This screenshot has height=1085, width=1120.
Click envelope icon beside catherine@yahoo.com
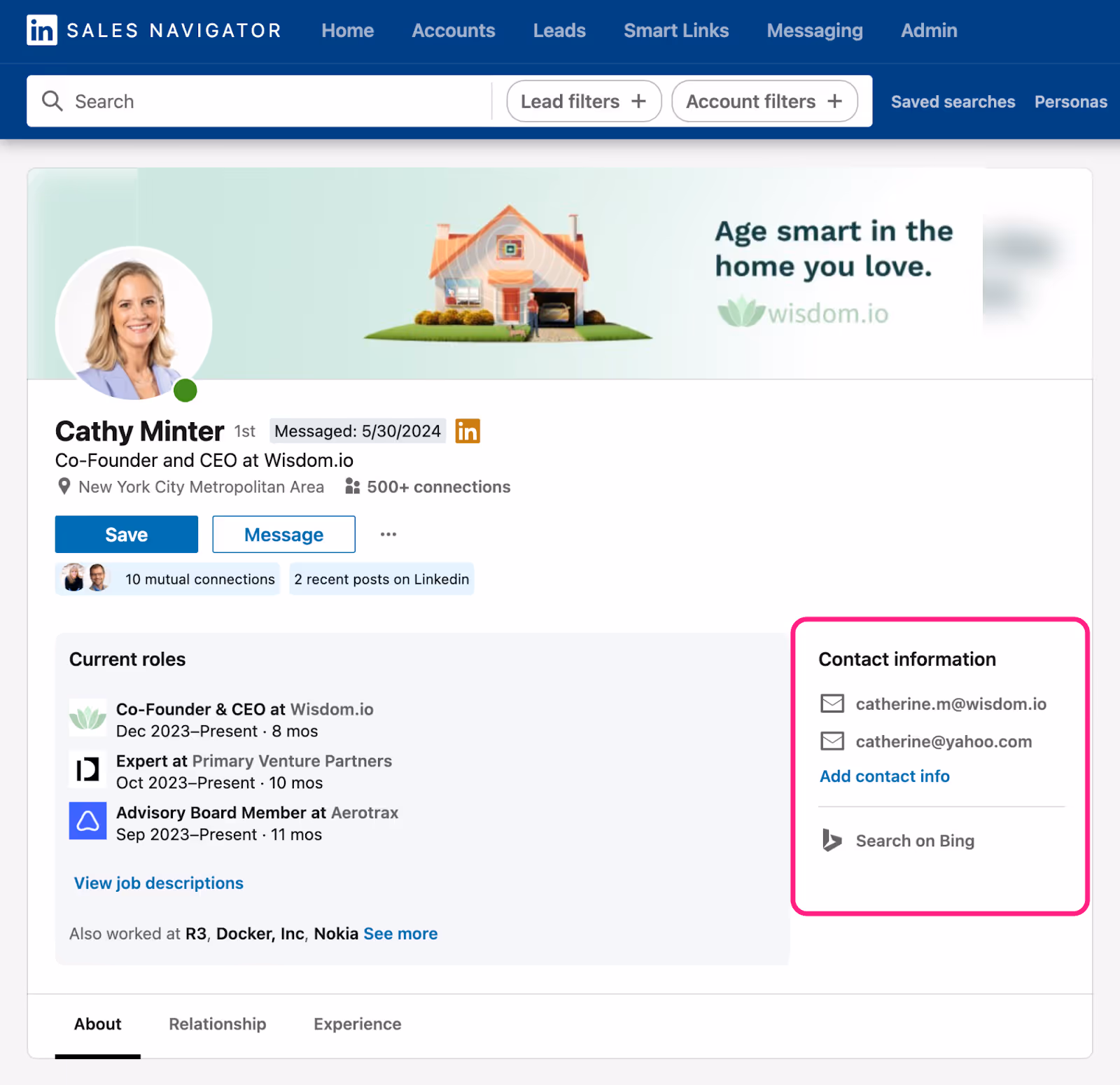tap(832, 741)
